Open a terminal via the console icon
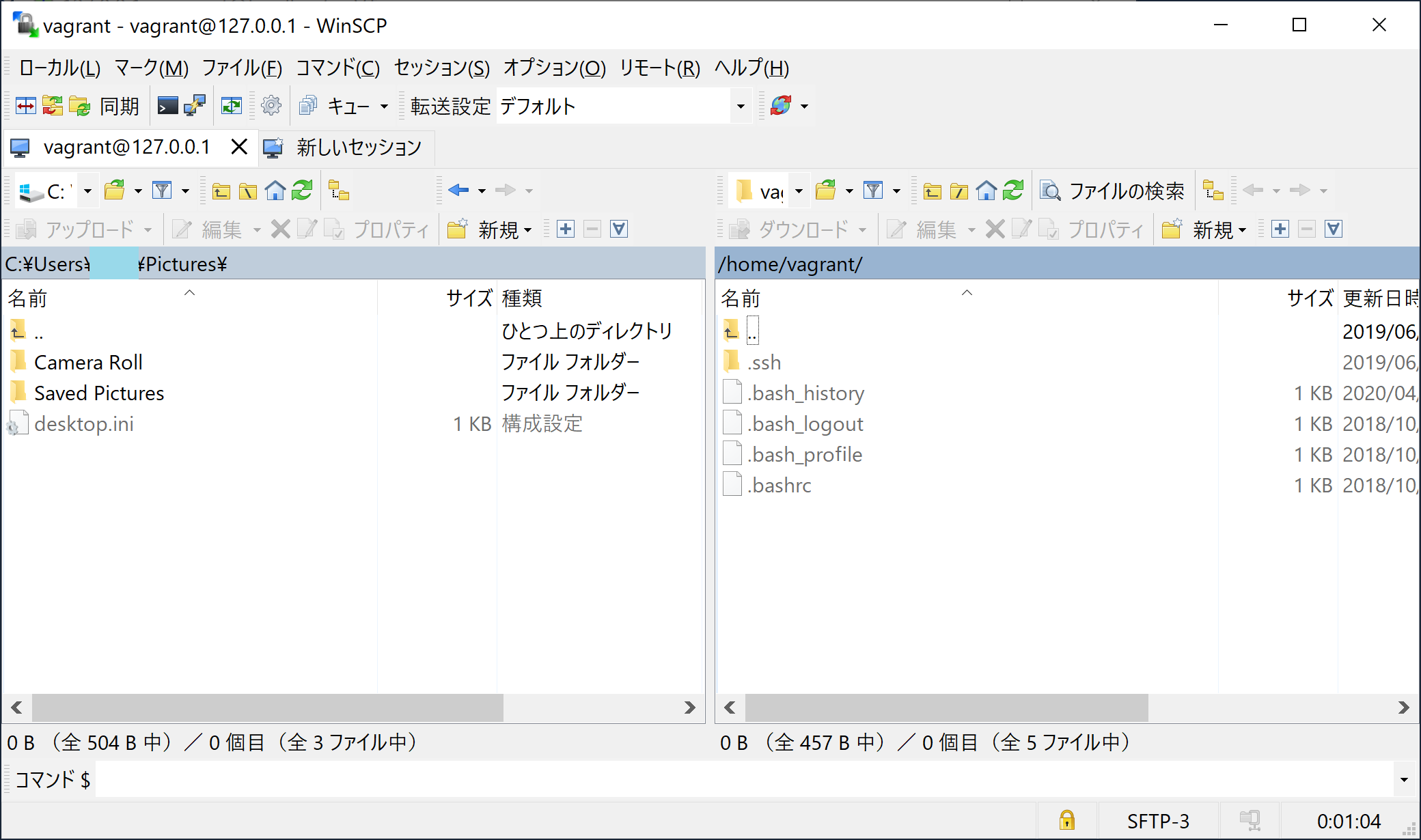The height and width of the screenshot is (840, 1421). coord(167,105)
